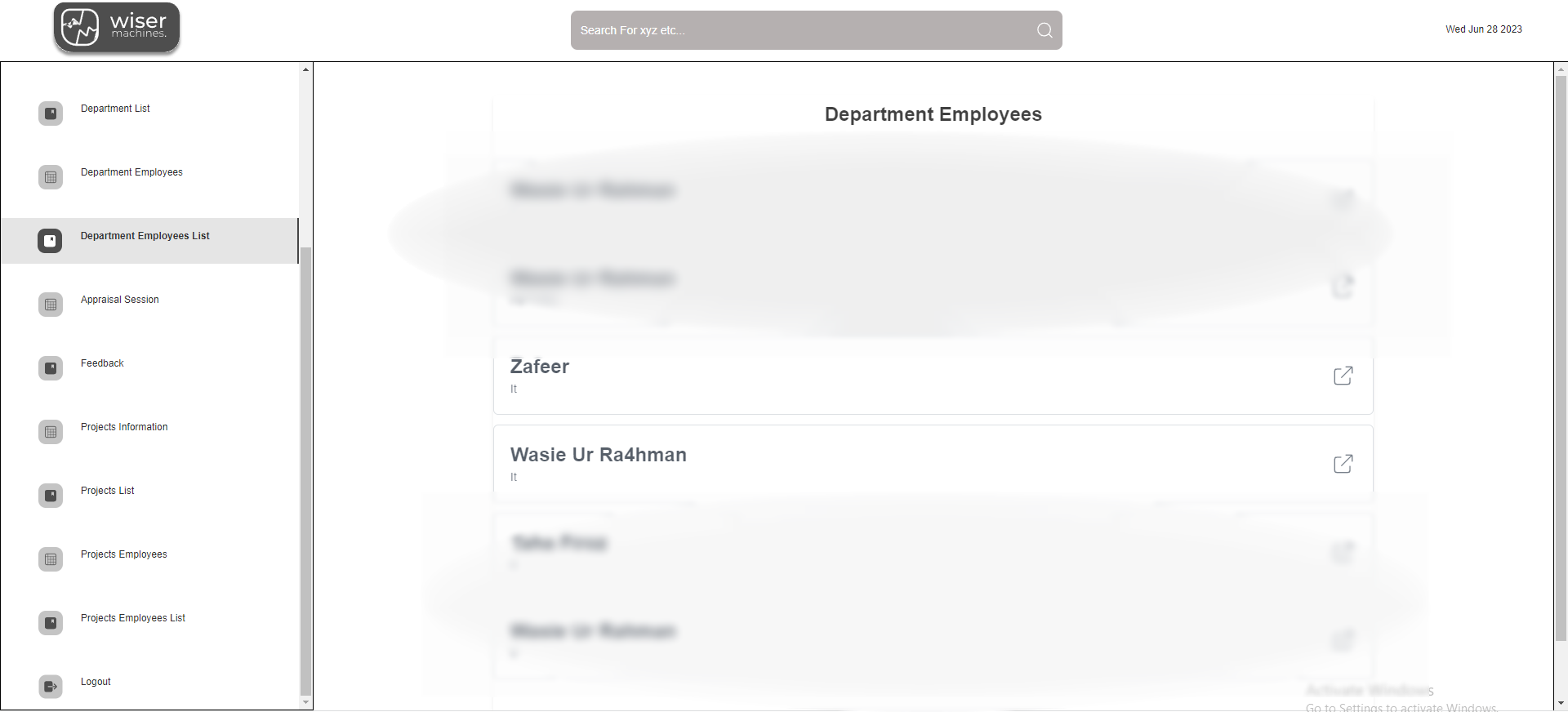Open the Appraisal Session page link
Screen dimensions: 1568x712
pyautogui.click(x=119, y=300)
